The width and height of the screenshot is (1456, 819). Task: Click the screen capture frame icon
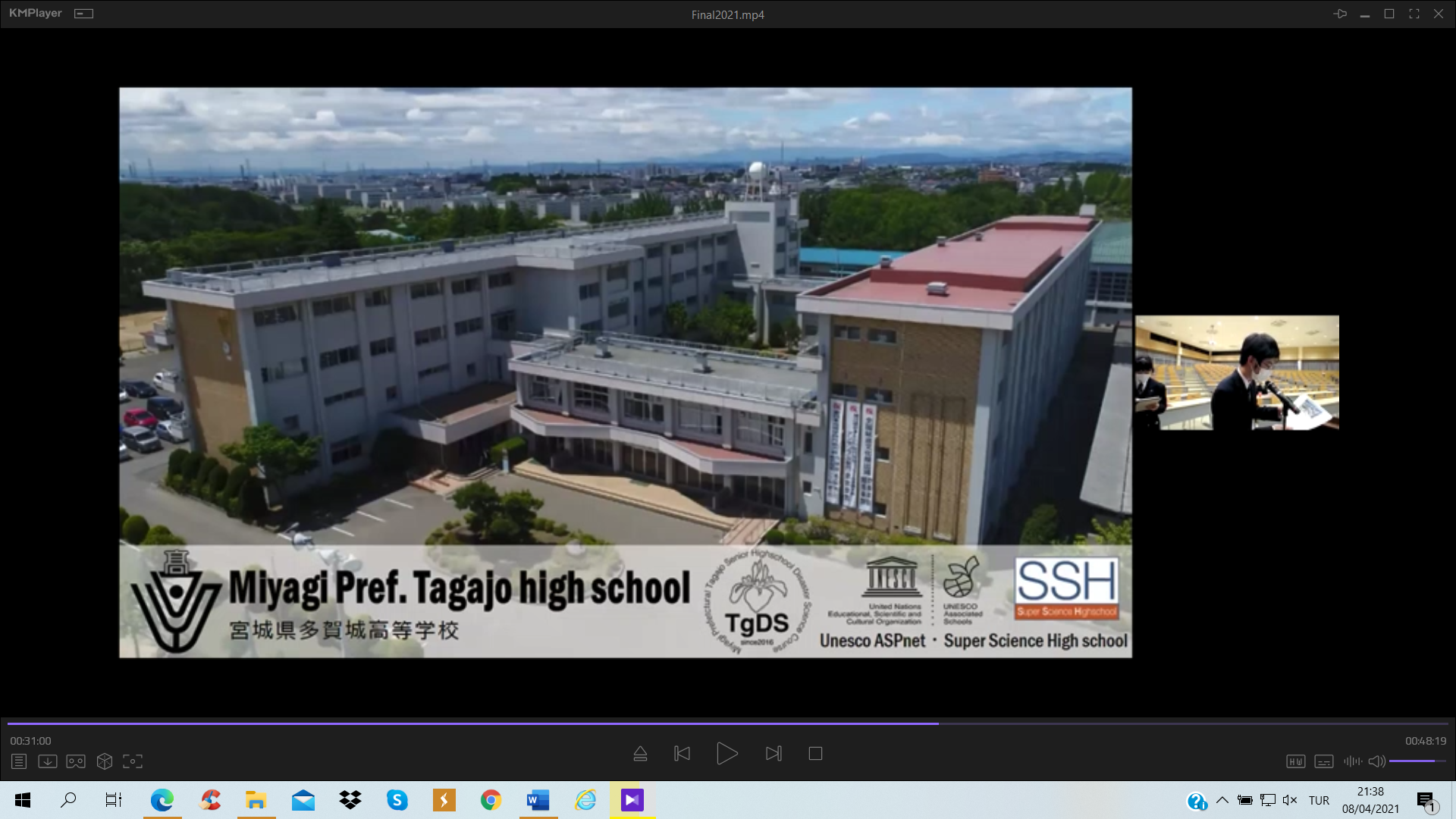[x=133, y=761]
